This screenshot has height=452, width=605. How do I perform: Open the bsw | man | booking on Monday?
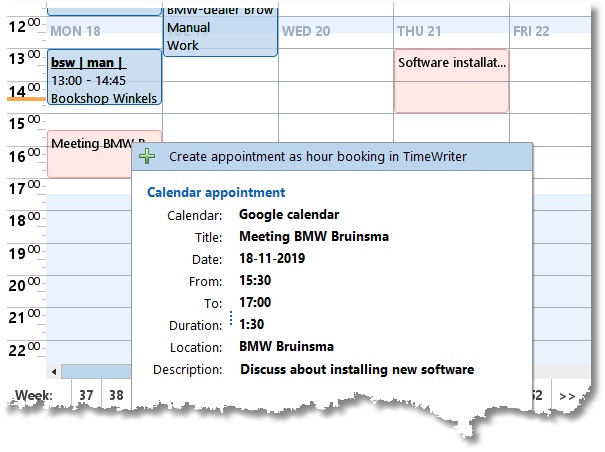[104, 77]
